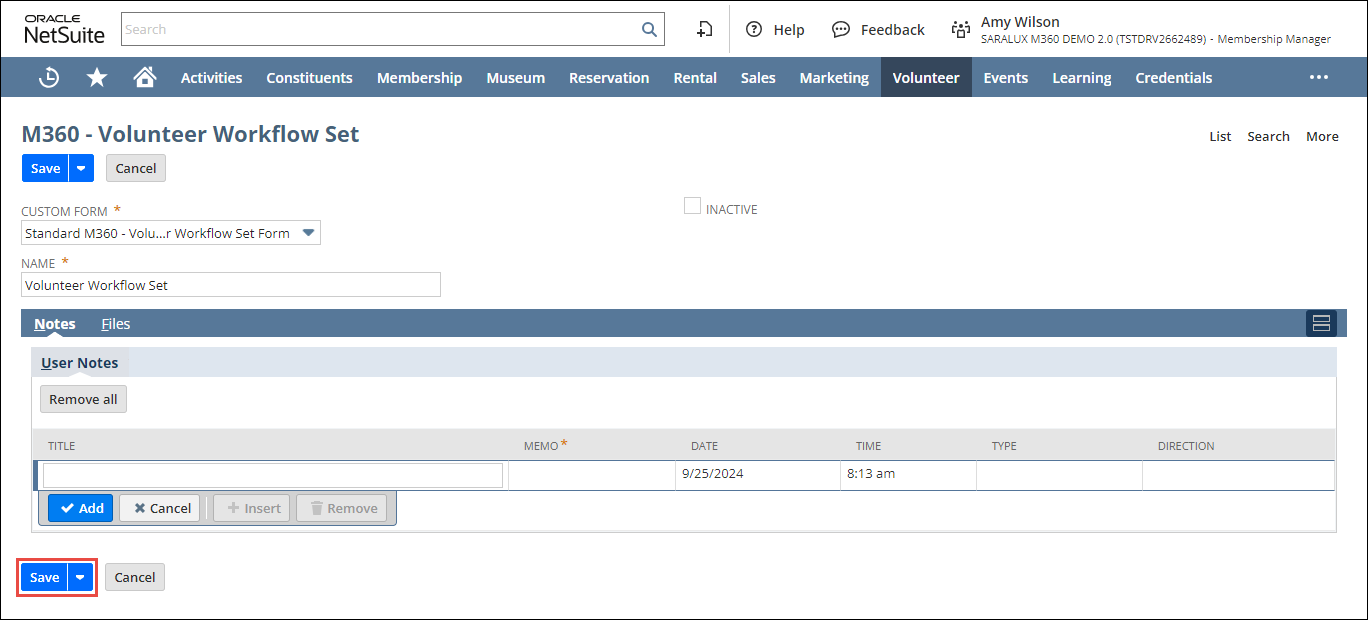Viewport: 1368px width, 620px height.
Task: Toggle the subtab layout view icon
Action: coord(1321,323)
